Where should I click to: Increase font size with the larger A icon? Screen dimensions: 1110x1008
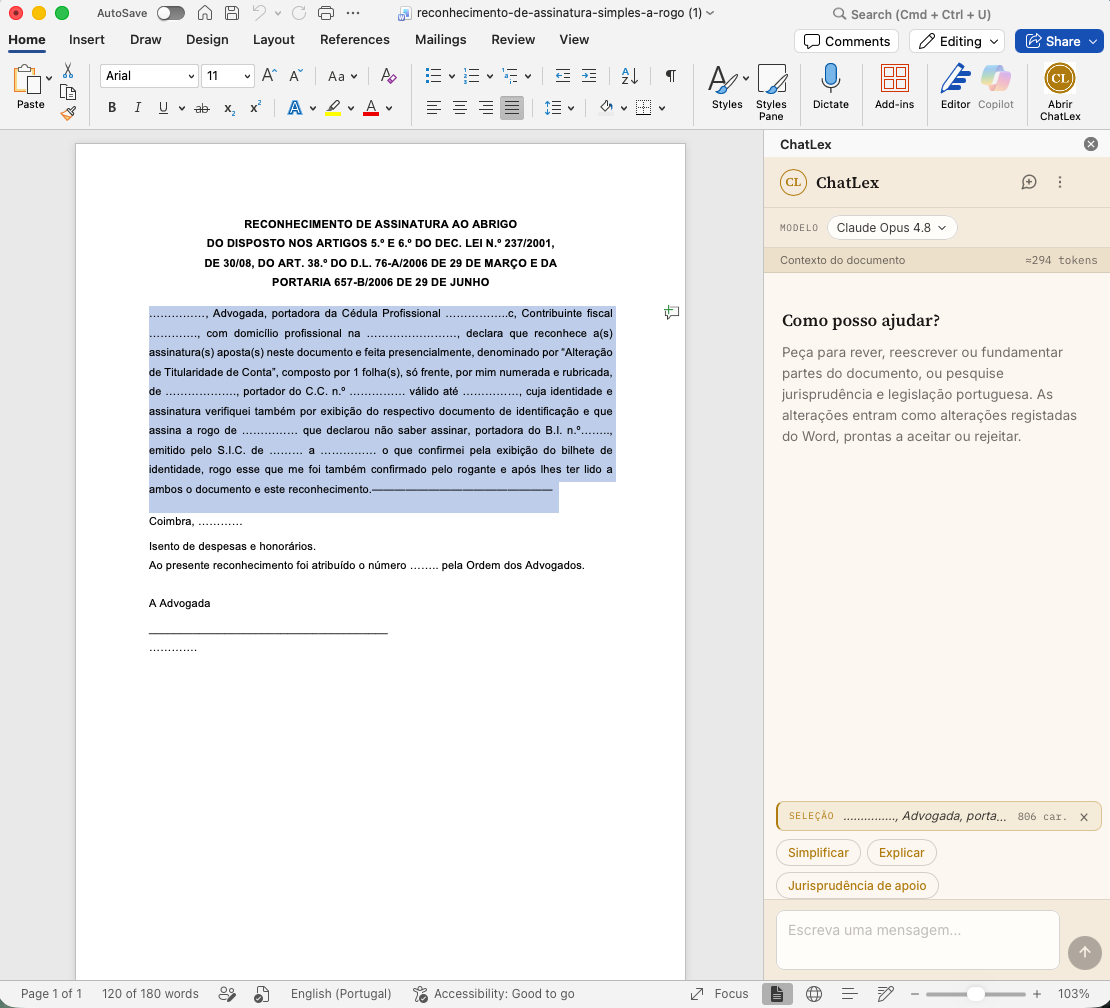click(x=269, y=75)
